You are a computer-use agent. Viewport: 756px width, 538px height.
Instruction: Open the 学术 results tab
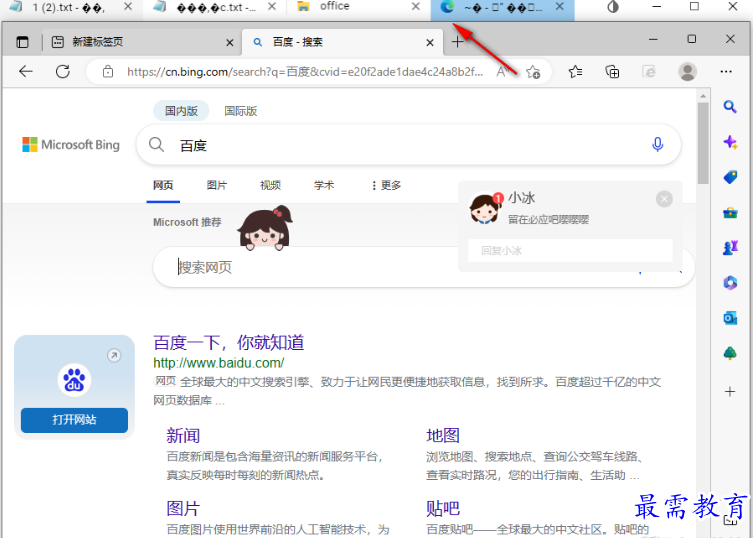click(x=324, y=185)
